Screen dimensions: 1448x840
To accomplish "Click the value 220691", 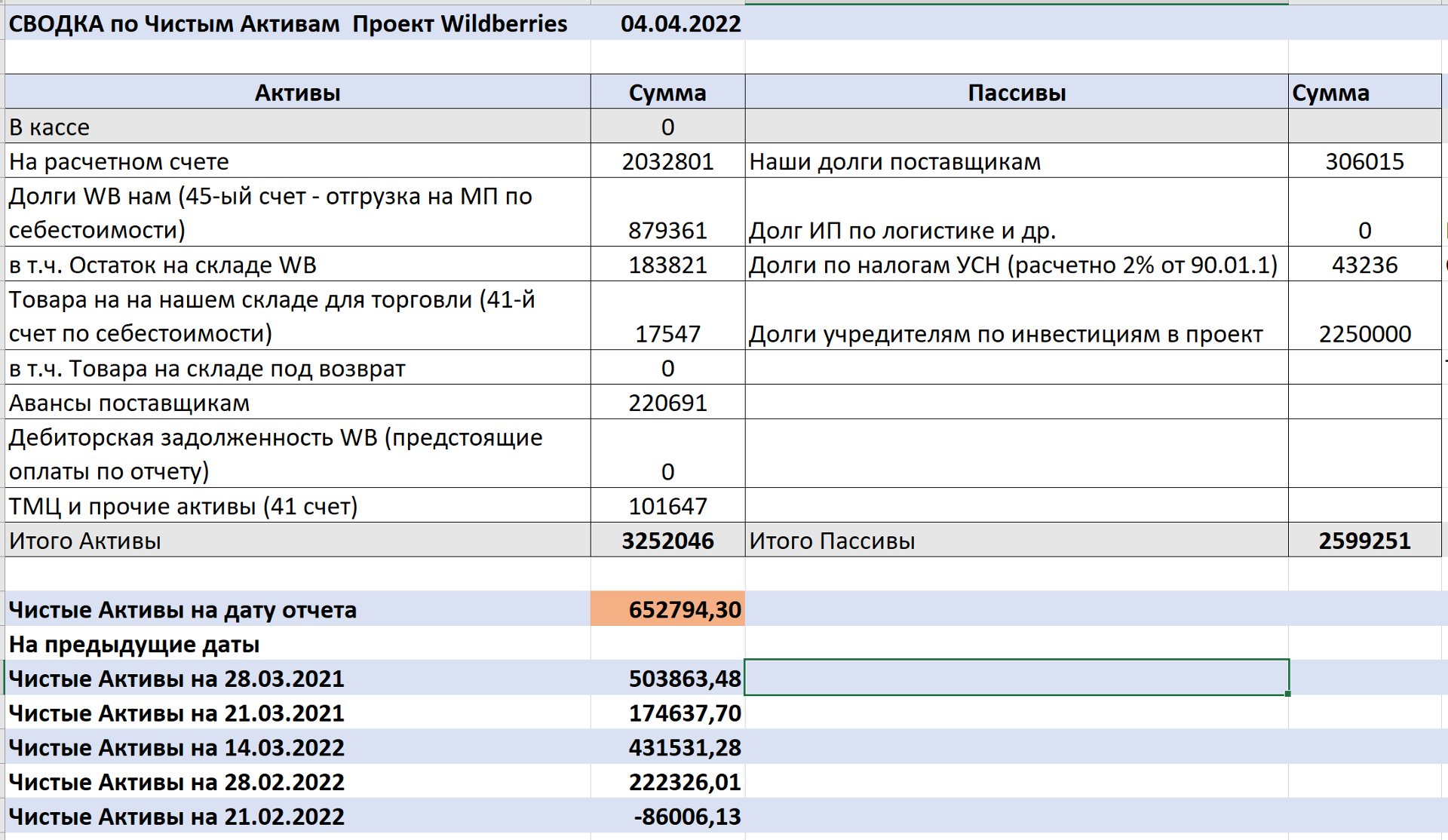I will click(x=668, y=403).
